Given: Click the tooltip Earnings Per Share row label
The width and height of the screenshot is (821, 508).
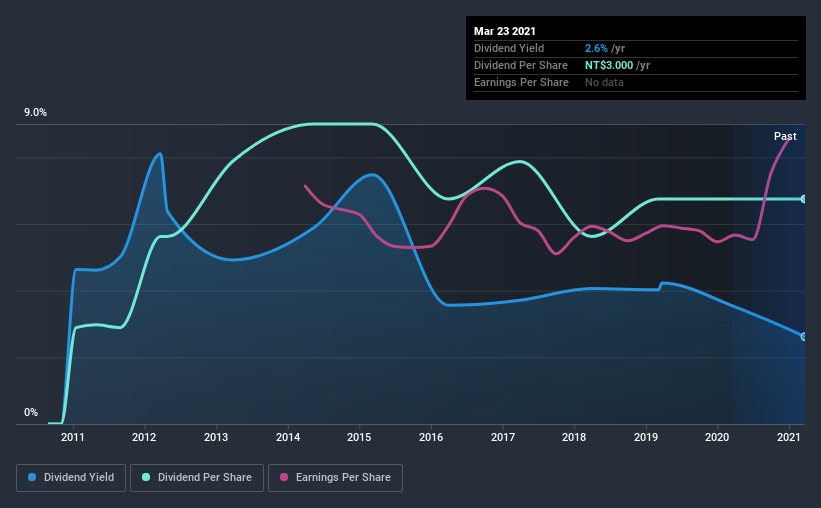Looking at the screenshot, I should click(521, 82).
